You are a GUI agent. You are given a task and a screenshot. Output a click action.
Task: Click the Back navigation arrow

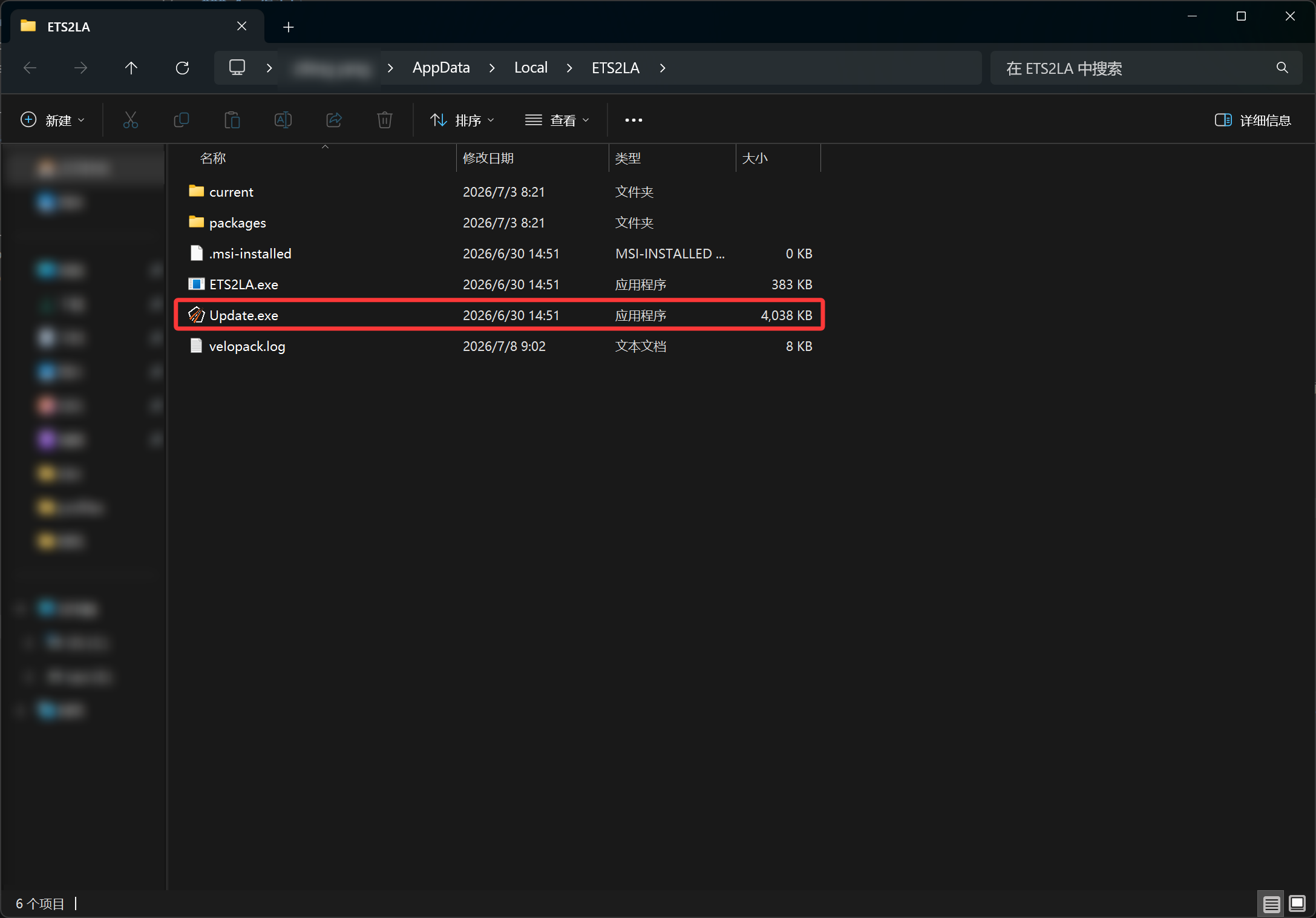[30, 68]
